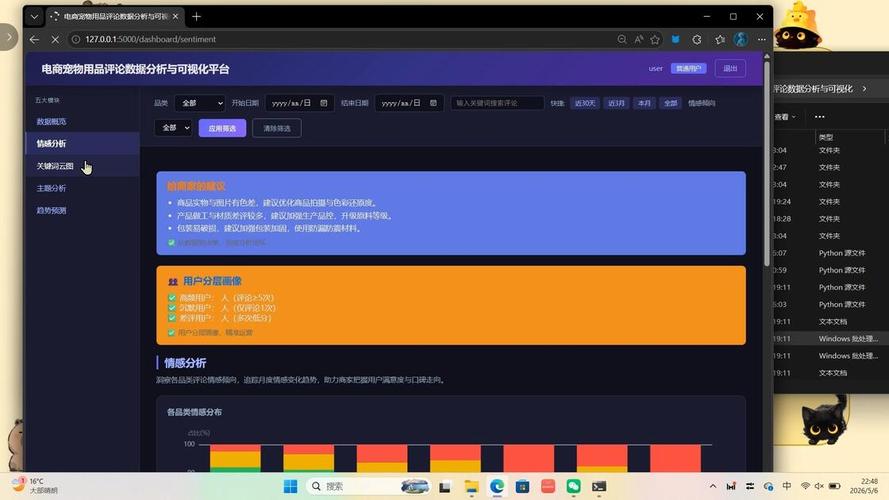
Task: Click the keyword search input field
Action: 497,103
